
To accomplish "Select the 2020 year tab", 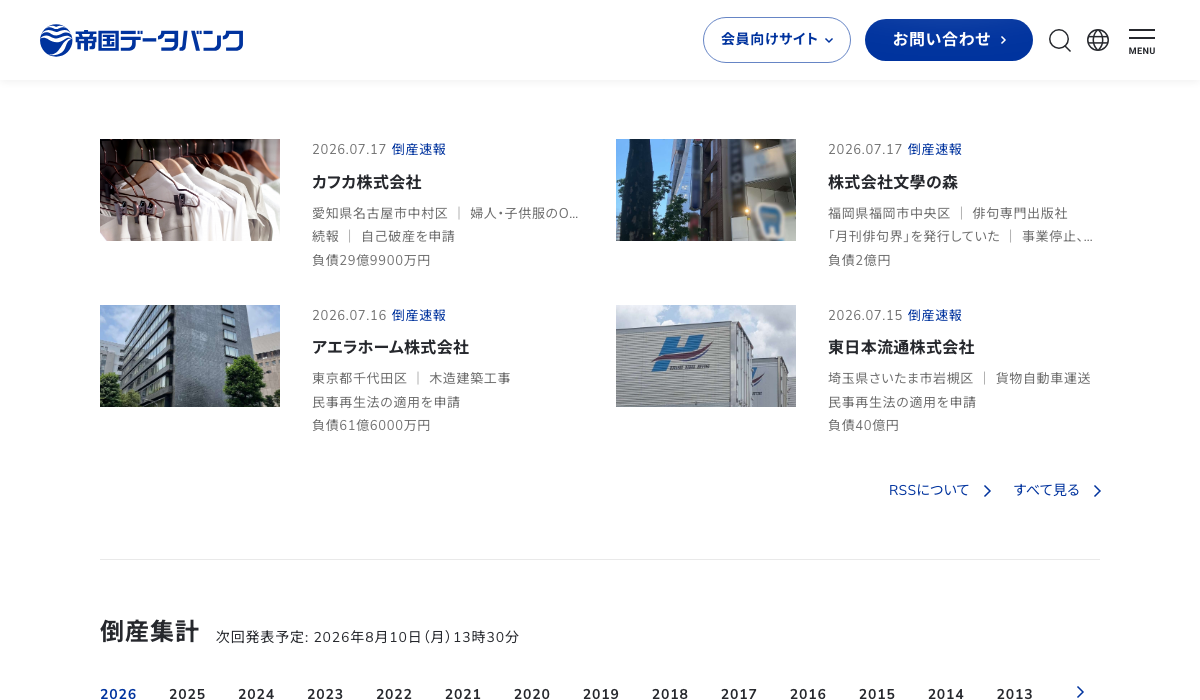I will click(532, 694).
